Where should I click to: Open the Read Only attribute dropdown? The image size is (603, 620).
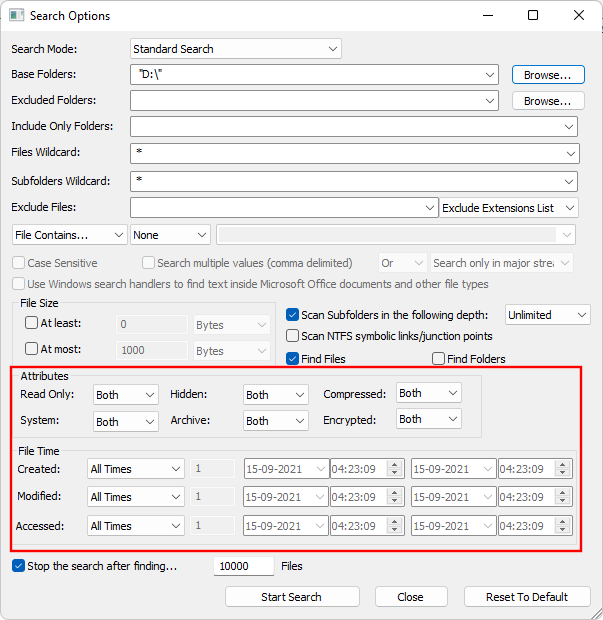point(125,395)
